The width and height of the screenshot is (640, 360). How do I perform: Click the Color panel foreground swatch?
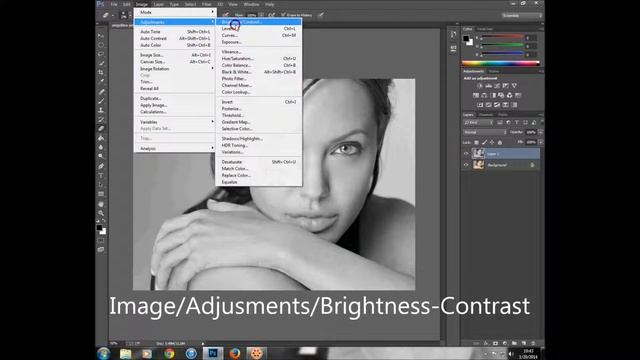click(466, 38)
